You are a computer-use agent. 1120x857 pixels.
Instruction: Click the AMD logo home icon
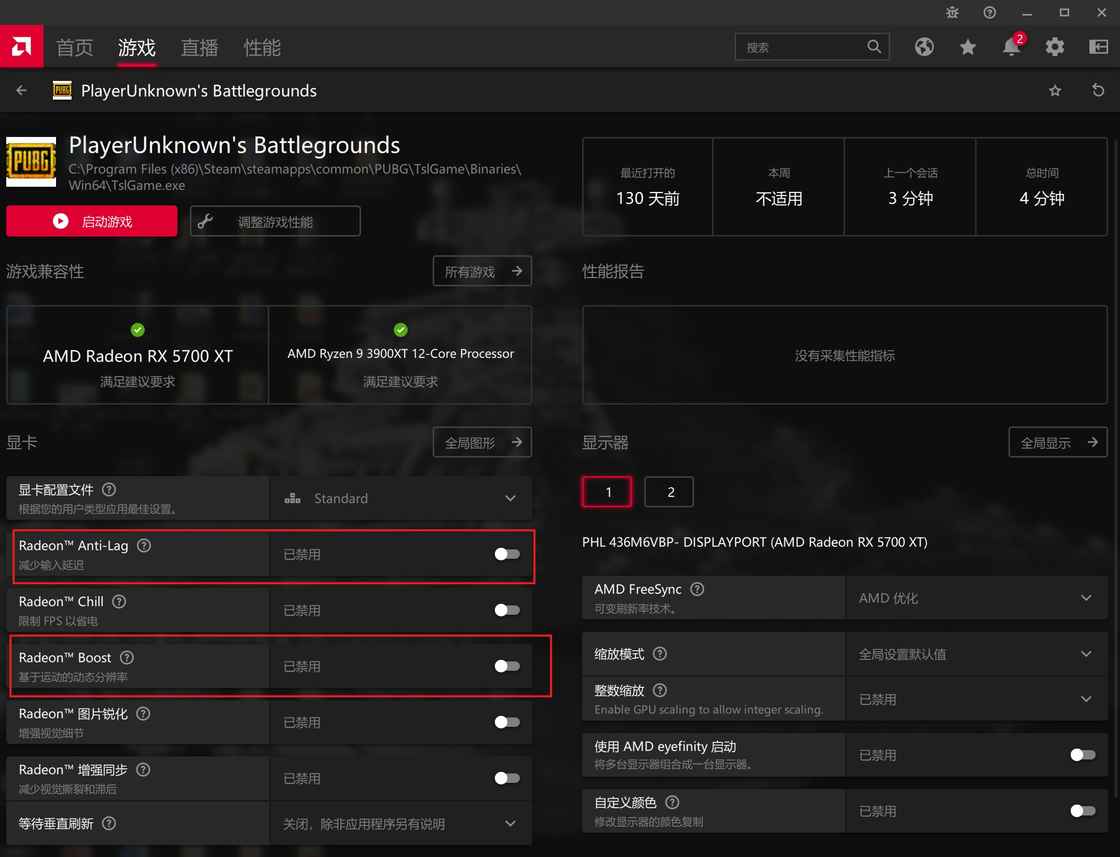click(21, 46)
